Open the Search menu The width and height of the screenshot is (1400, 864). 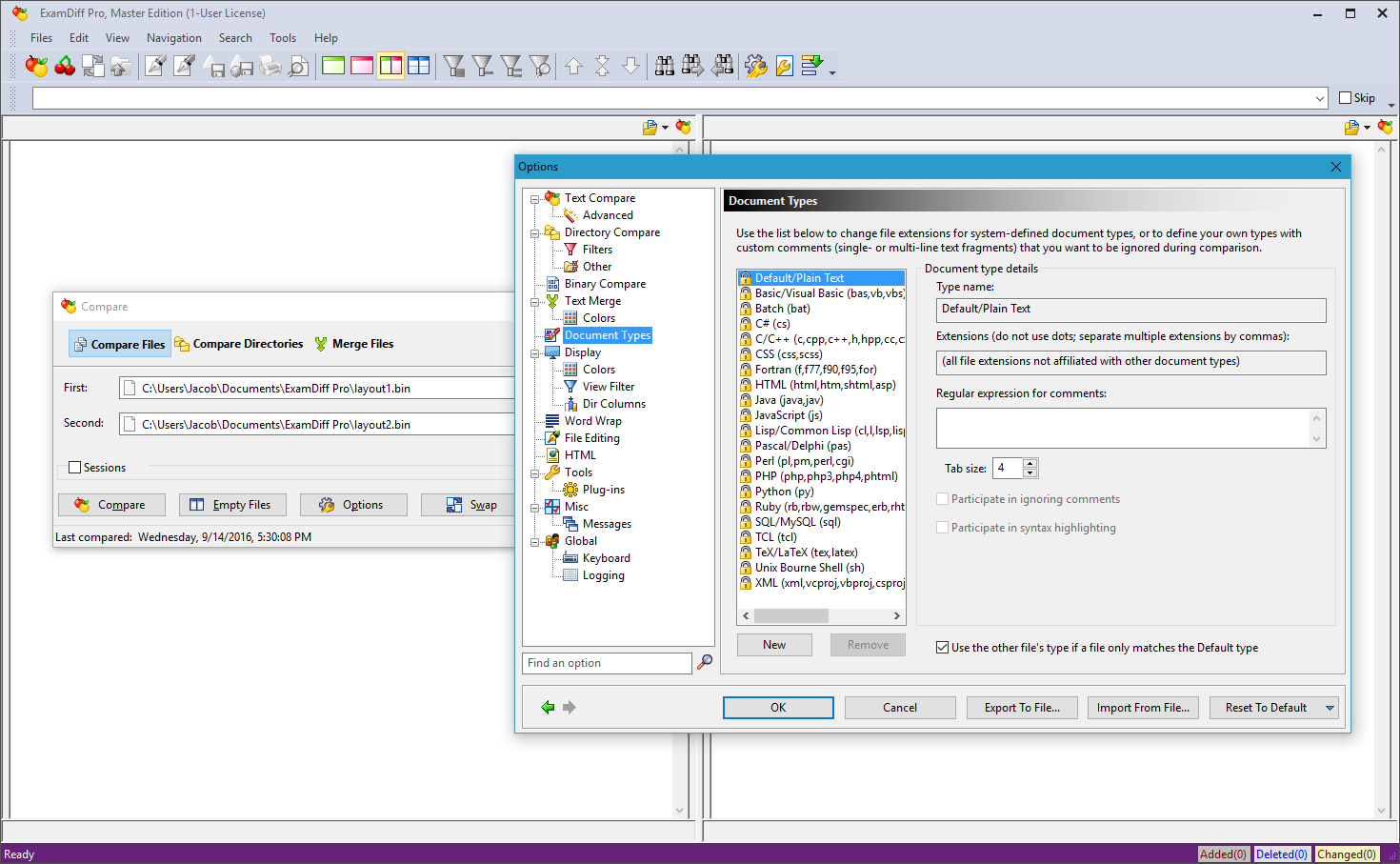tap(235, 38)
